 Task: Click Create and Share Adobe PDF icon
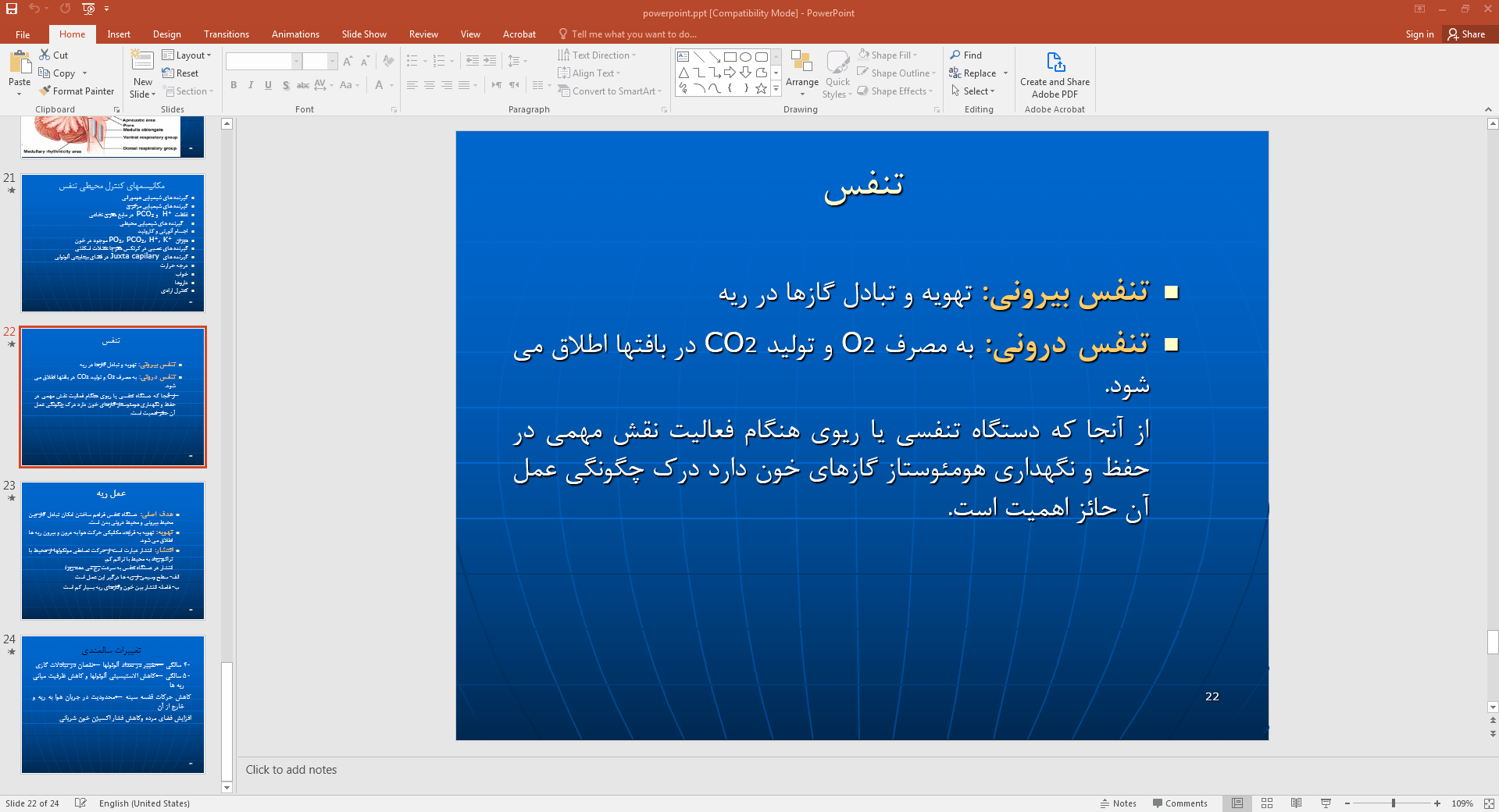pos(1055,62)
